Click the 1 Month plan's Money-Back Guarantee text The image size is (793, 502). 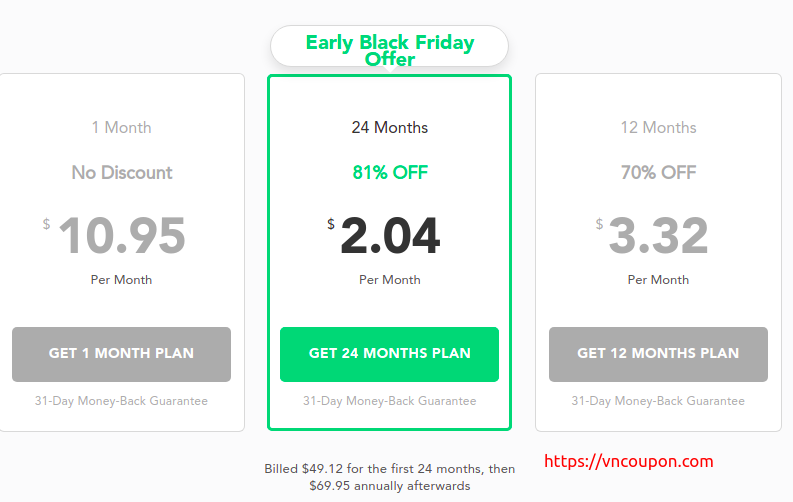[121, 401]
